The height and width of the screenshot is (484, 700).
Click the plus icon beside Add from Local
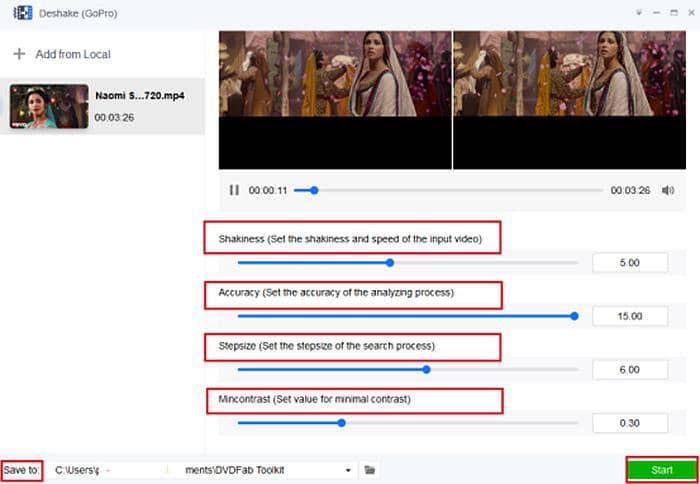(19, 54)
